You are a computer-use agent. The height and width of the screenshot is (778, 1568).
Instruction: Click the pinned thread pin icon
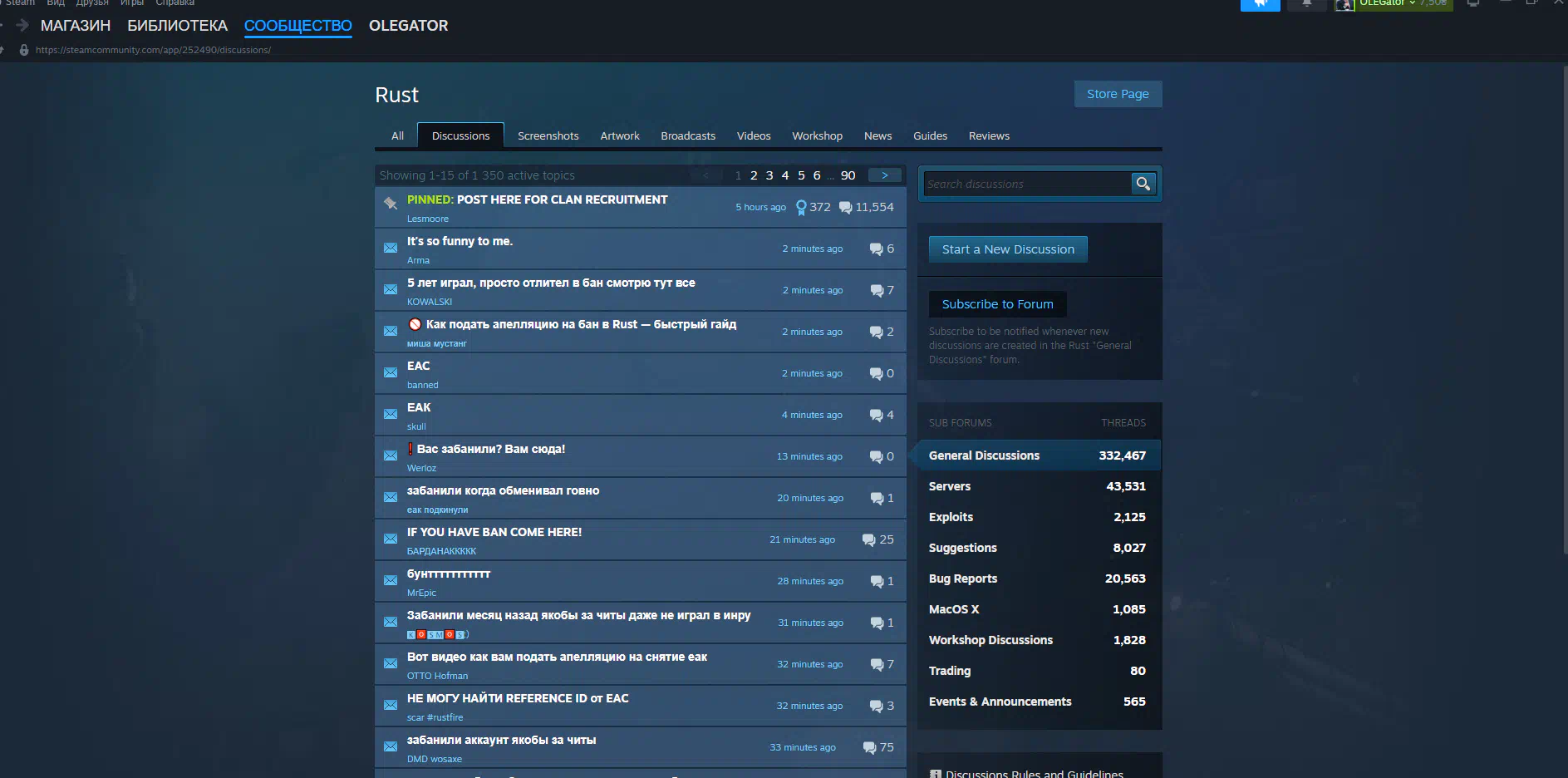tap(391, 204)
